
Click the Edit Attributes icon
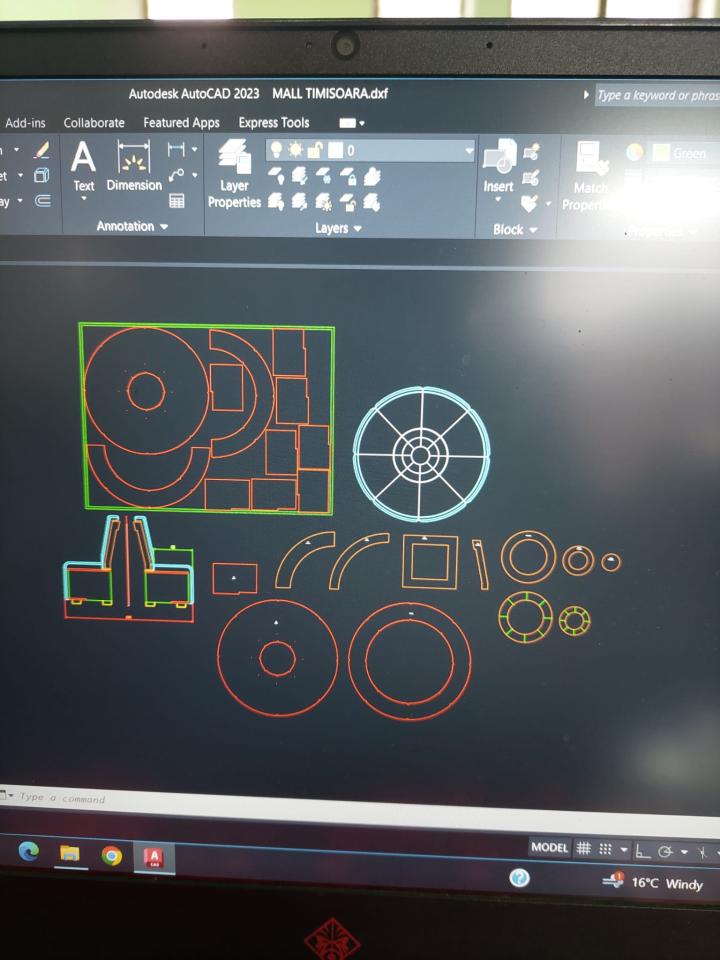(529, 203)
